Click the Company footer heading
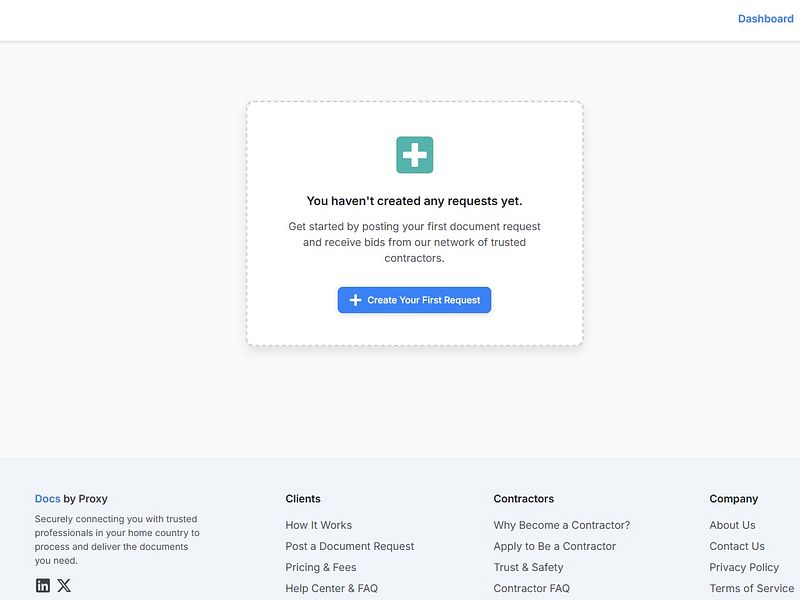 [x=734, y=498]
